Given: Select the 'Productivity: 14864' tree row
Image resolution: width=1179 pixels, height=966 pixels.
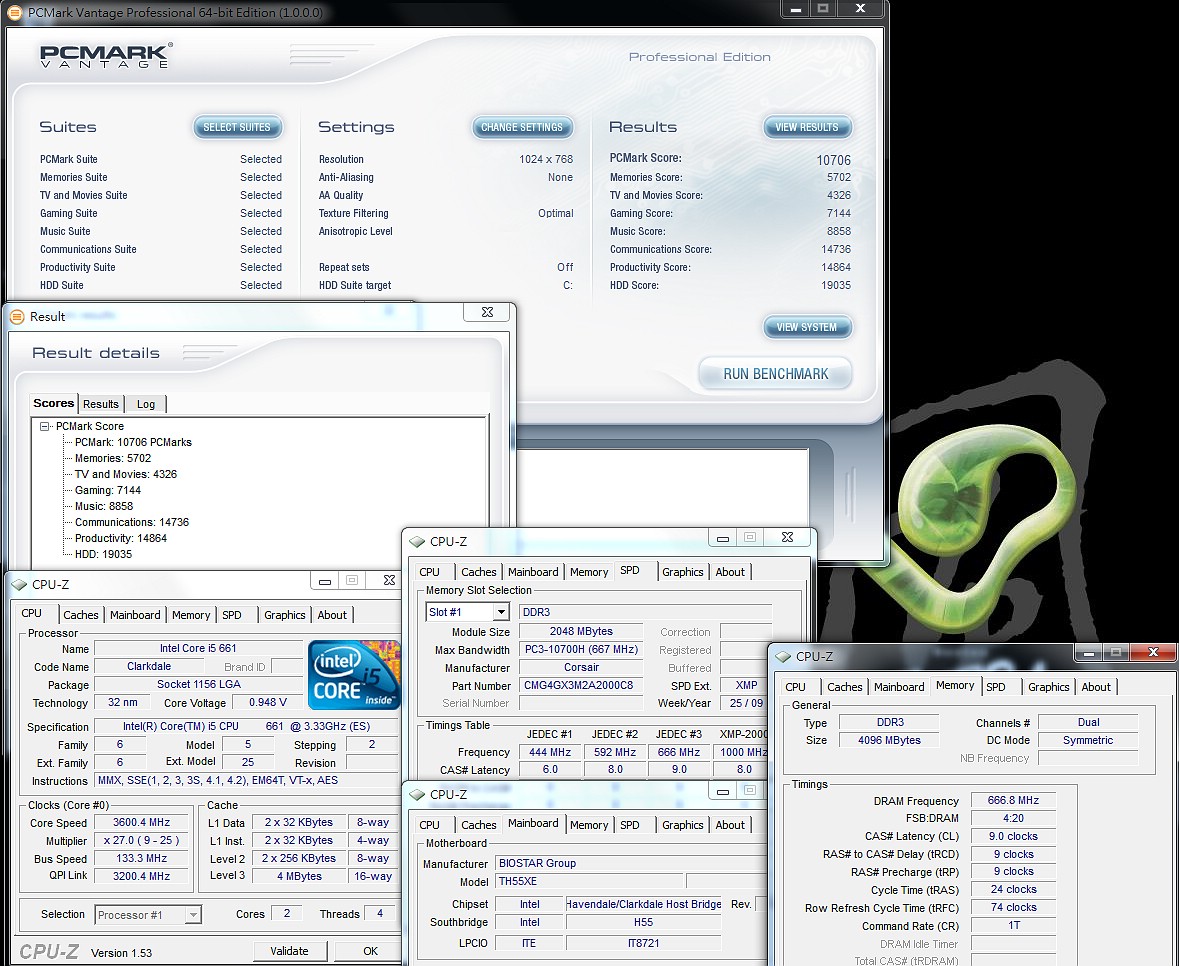Looking at the screenshot, I should 120,538.
